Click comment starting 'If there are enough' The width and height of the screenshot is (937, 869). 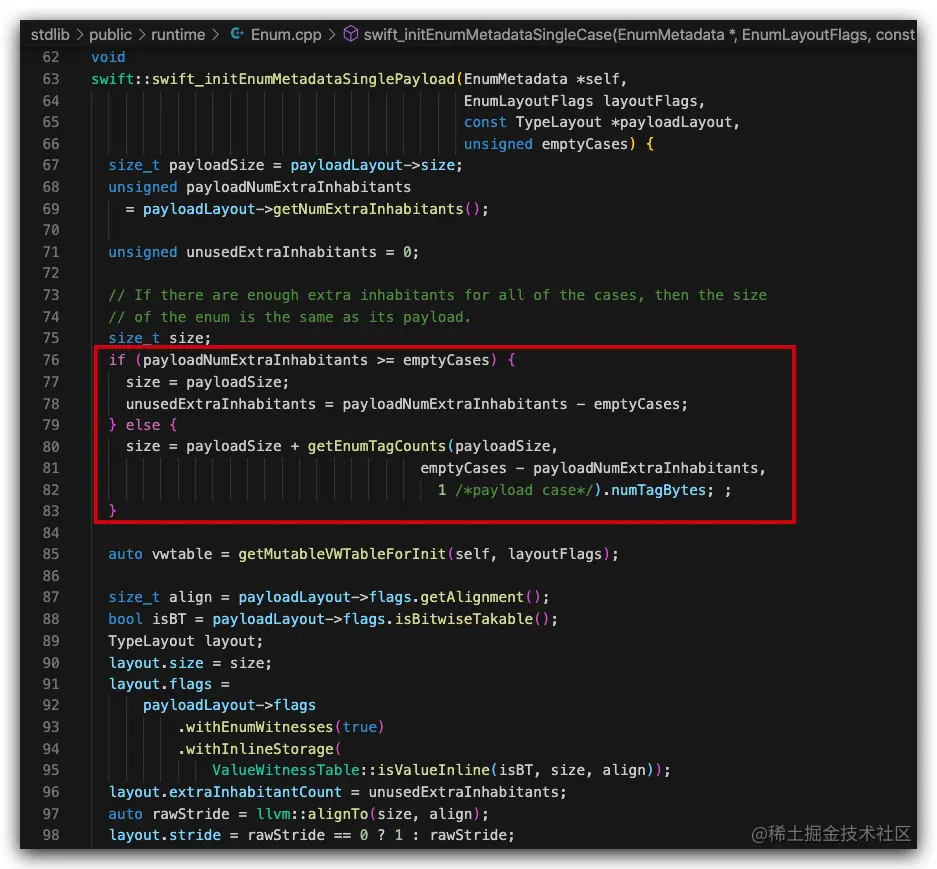437,295
